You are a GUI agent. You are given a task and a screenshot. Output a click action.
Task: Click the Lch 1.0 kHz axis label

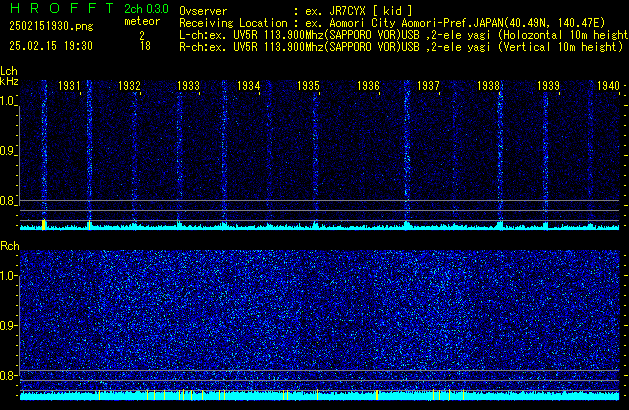pyautogui.click(x=8, y=101)
